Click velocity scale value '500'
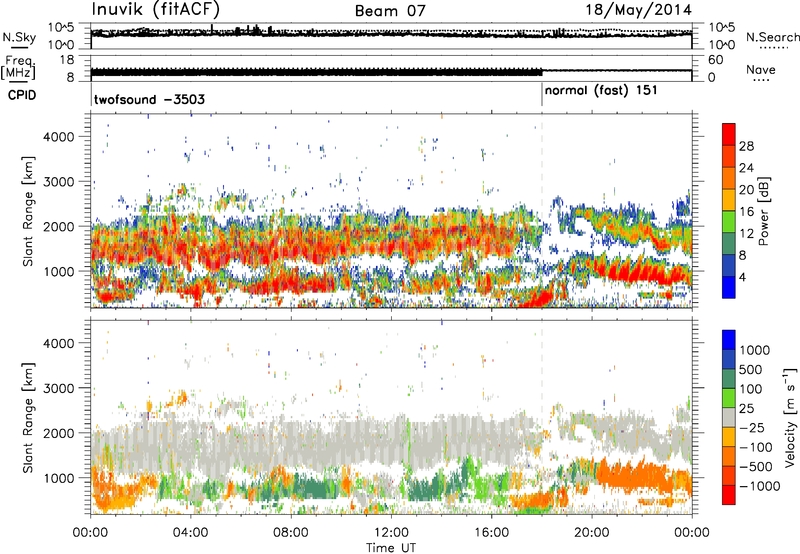This screenshot has height=554, width=800. pyautogui.click(x=752, y=370)
